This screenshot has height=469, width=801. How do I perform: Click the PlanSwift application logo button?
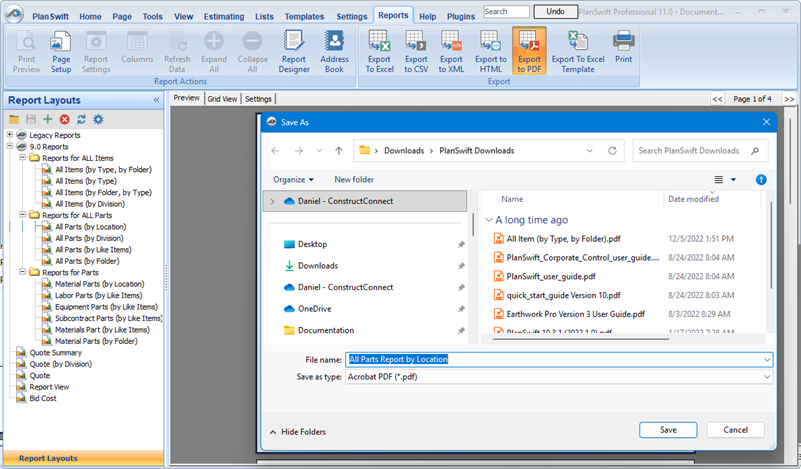tap(14, 14)
